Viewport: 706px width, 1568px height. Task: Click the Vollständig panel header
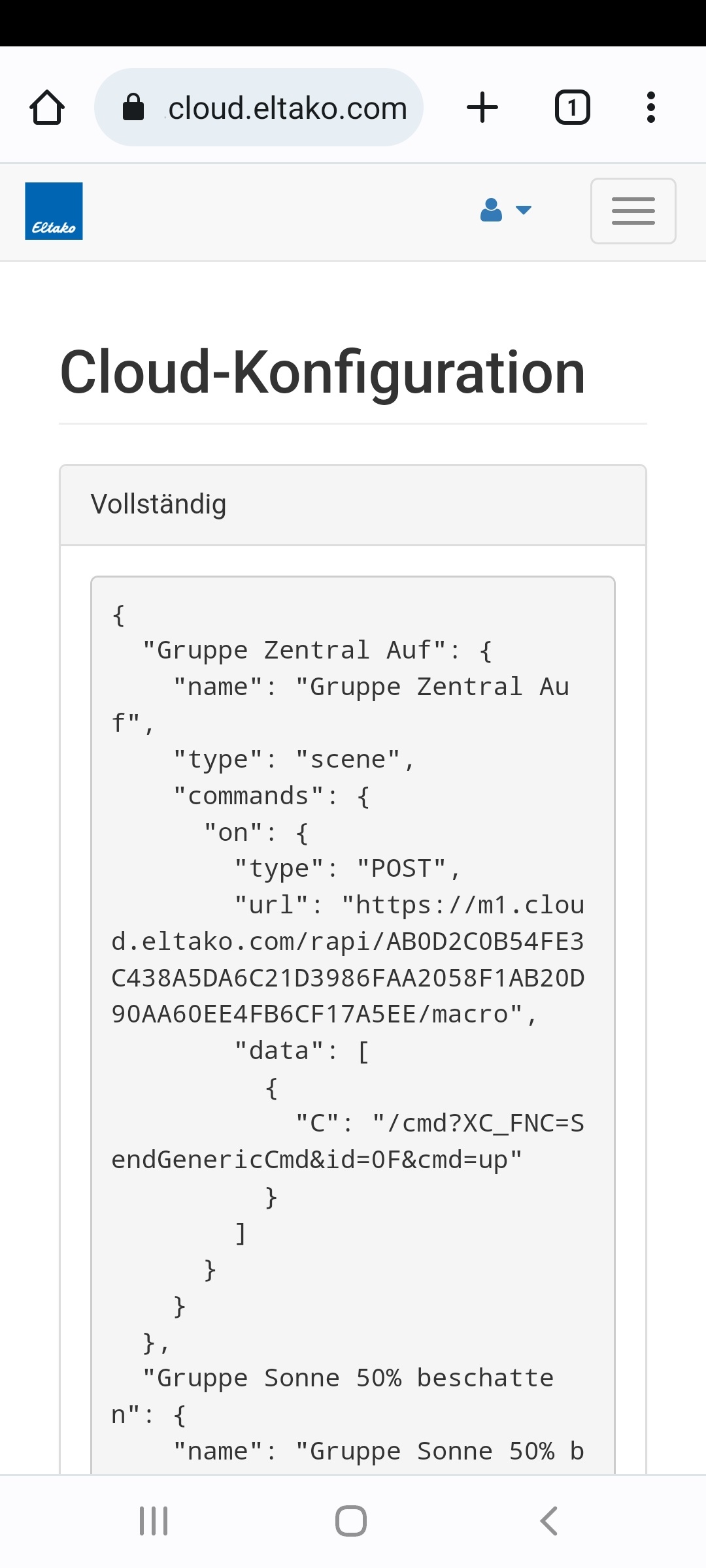click(x=353, y=505)
